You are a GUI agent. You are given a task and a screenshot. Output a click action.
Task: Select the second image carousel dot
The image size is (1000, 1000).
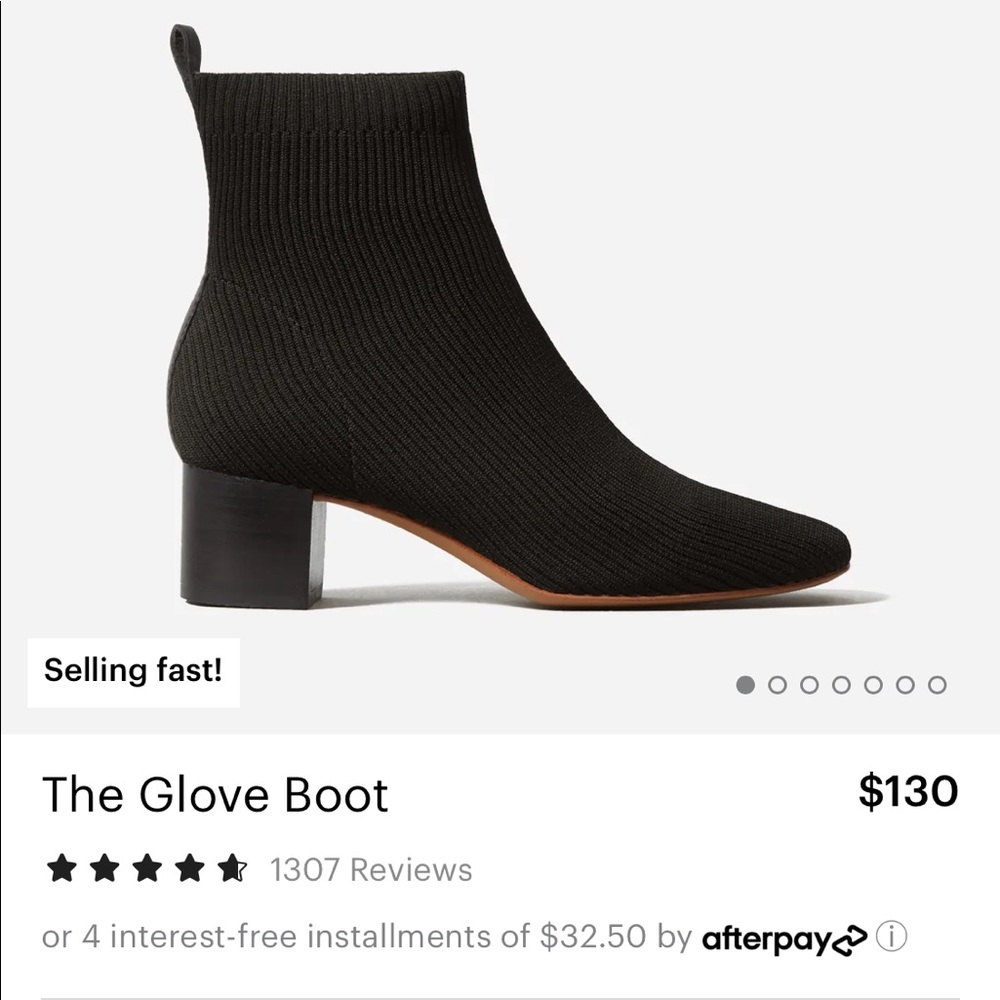(x=777, y=682)
